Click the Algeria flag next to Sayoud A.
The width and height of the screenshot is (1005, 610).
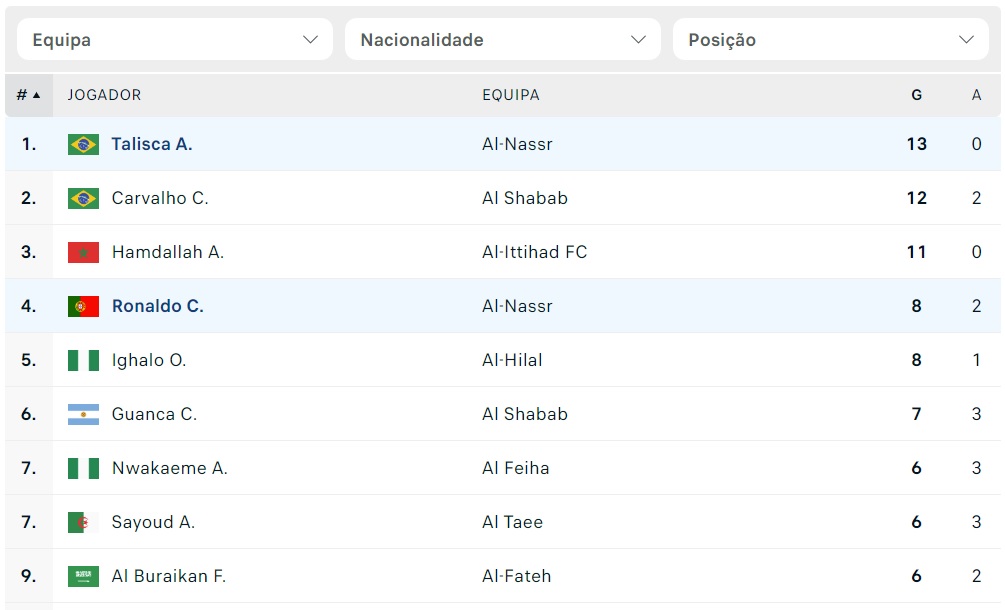(83, 522)
